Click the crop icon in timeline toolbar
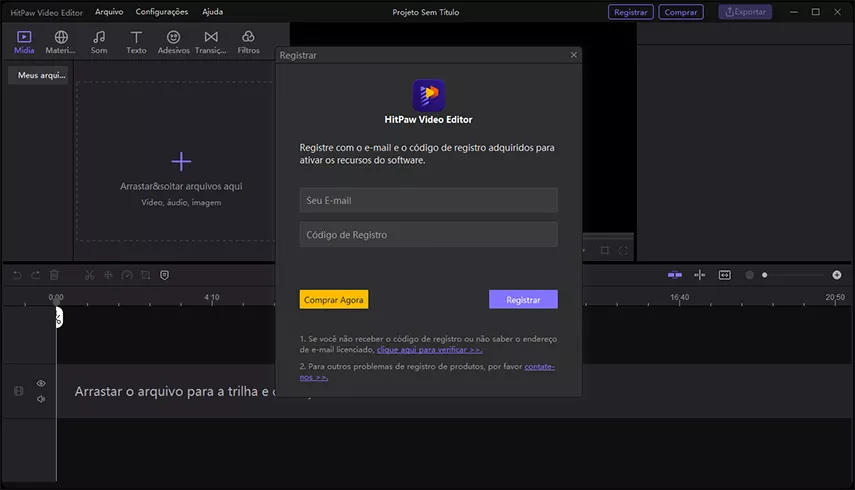Screen dimensions: 855x490 tap(146, 275)
